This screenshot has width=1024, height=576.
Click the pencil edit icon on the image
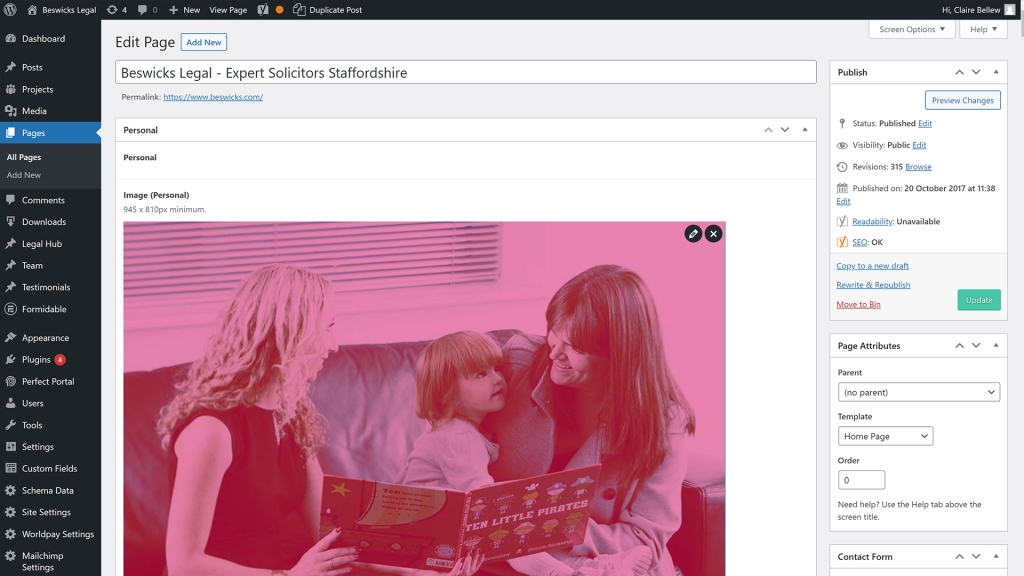pyautogui.click(x=693, y=233)
